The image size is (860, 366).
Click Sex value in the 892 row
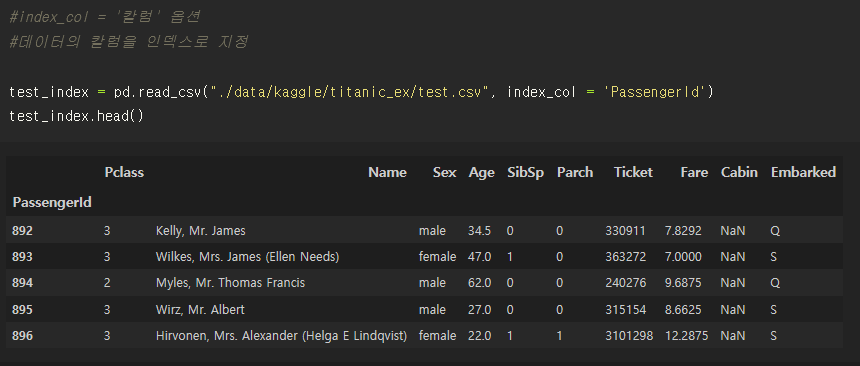coord(432,231)
